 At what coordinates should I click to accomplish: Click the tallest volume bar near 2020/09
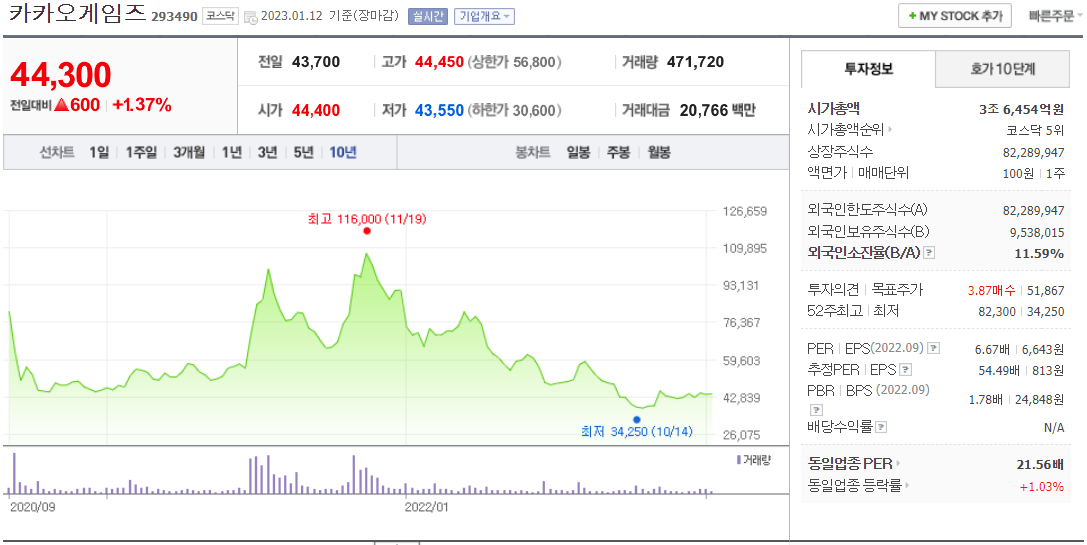[x=14, y=474]
